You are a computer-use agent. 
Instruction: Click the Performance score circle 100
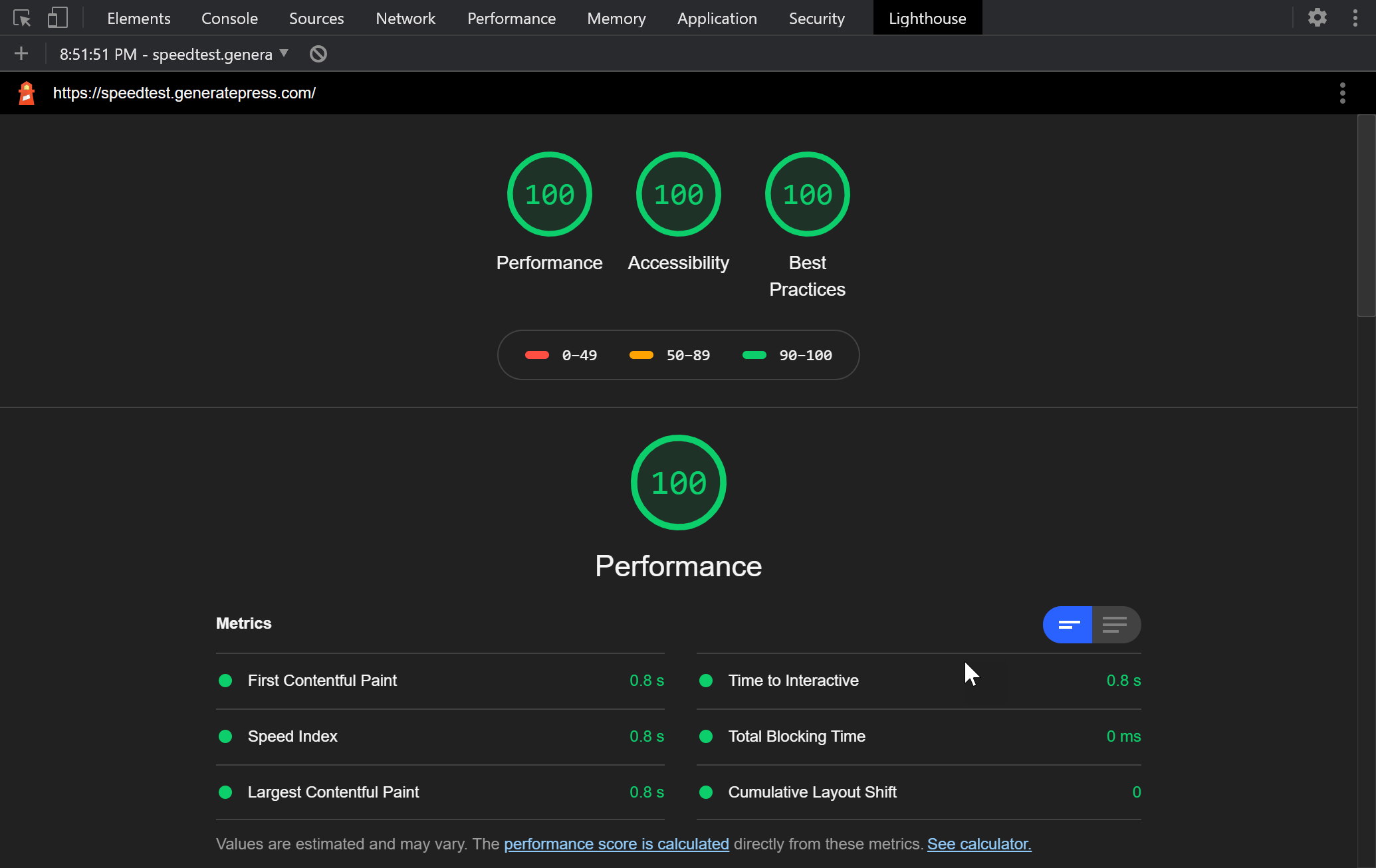coord(549,194)
